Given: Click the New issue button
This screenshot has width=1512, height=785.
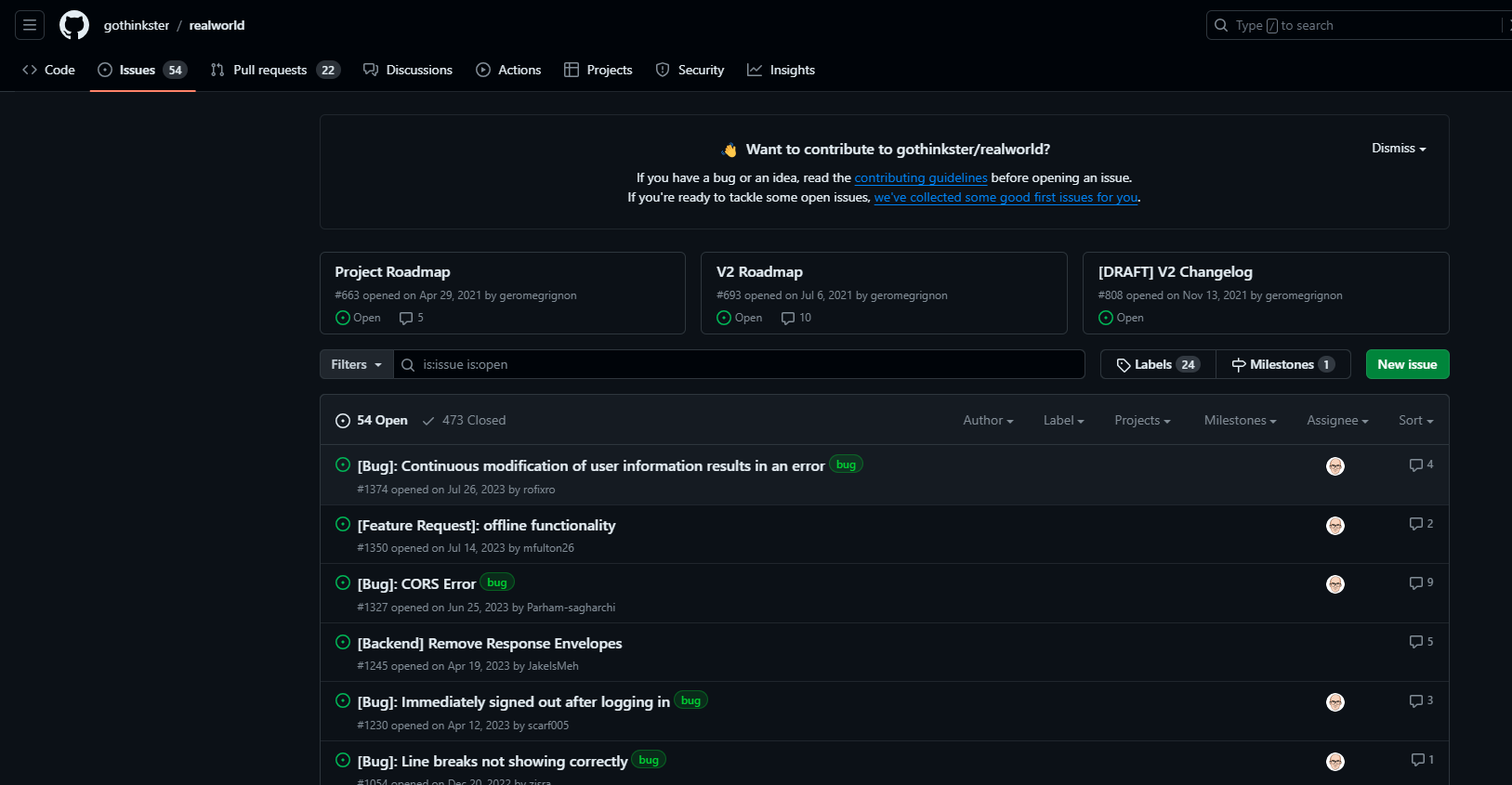Looking at the screenshot, I should coord(1407,364).
